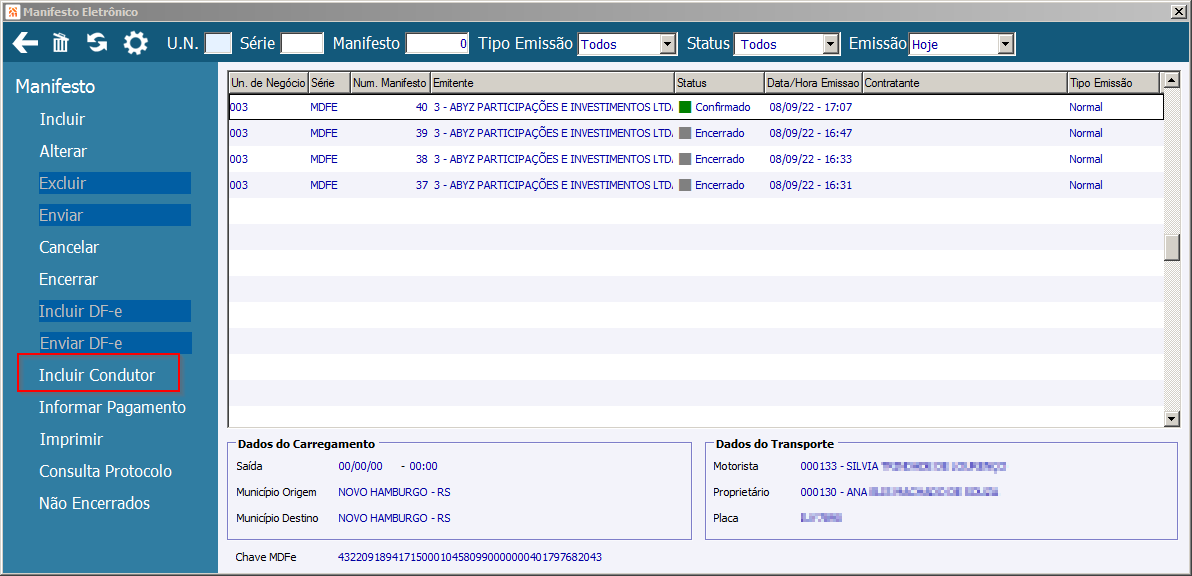This screenshot has width=1192, height=576.
Task: Select Incluir in the Manifesto menu
Action: [x=62, y=119]
